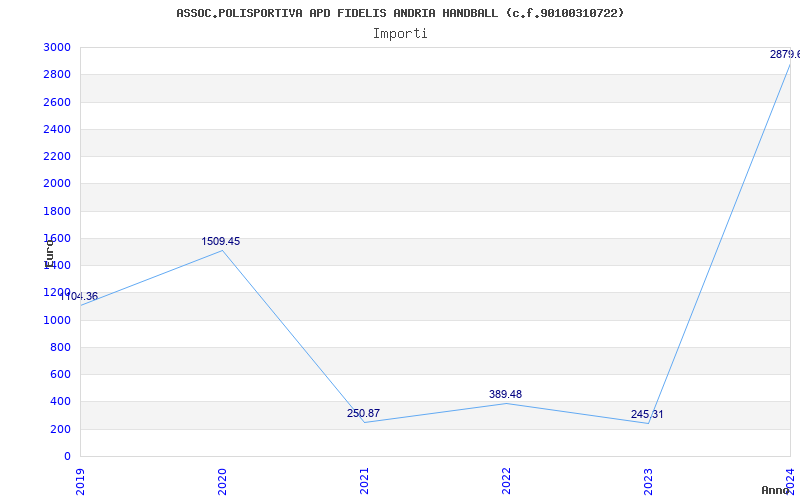800x500 pixels.
Task: Select the 1104.36 data label
Action: pos(79,296)
